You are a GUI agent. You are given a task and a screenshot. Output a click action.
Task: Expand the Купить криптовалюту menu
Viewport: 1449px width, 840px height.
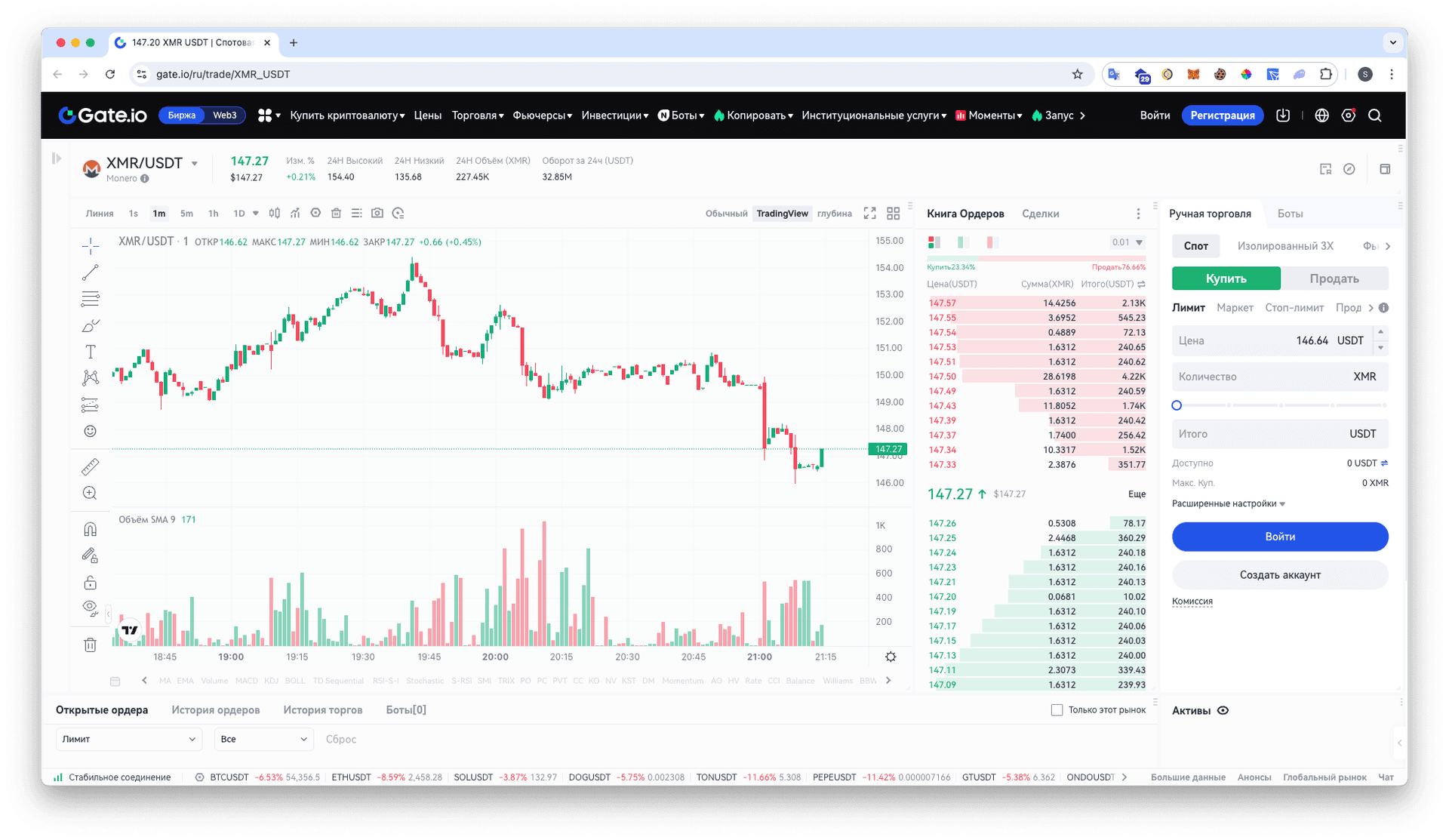347,115
